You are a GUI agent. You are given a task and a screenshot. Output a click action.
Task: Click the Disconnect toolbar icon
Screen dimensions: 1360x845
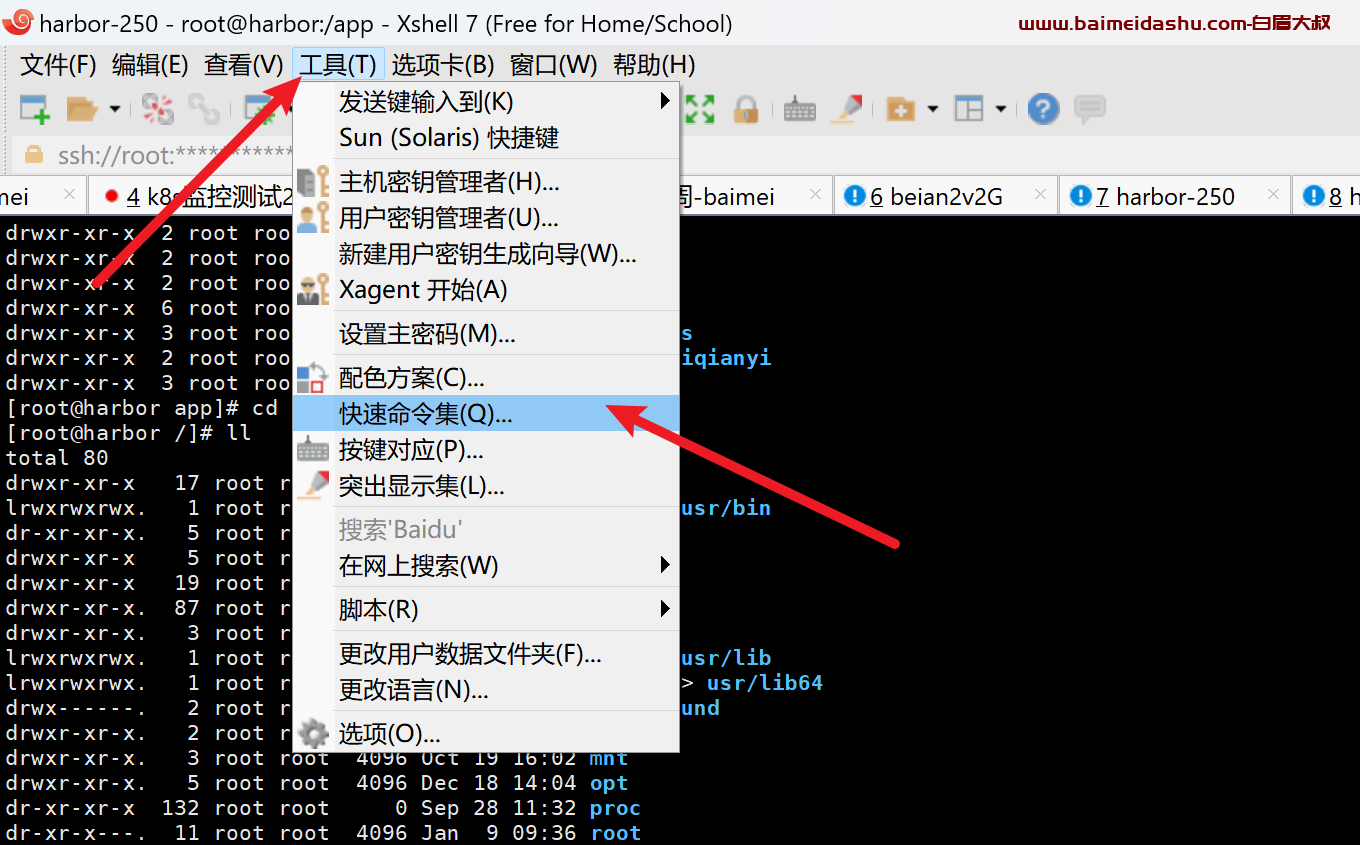coord(157,108)
